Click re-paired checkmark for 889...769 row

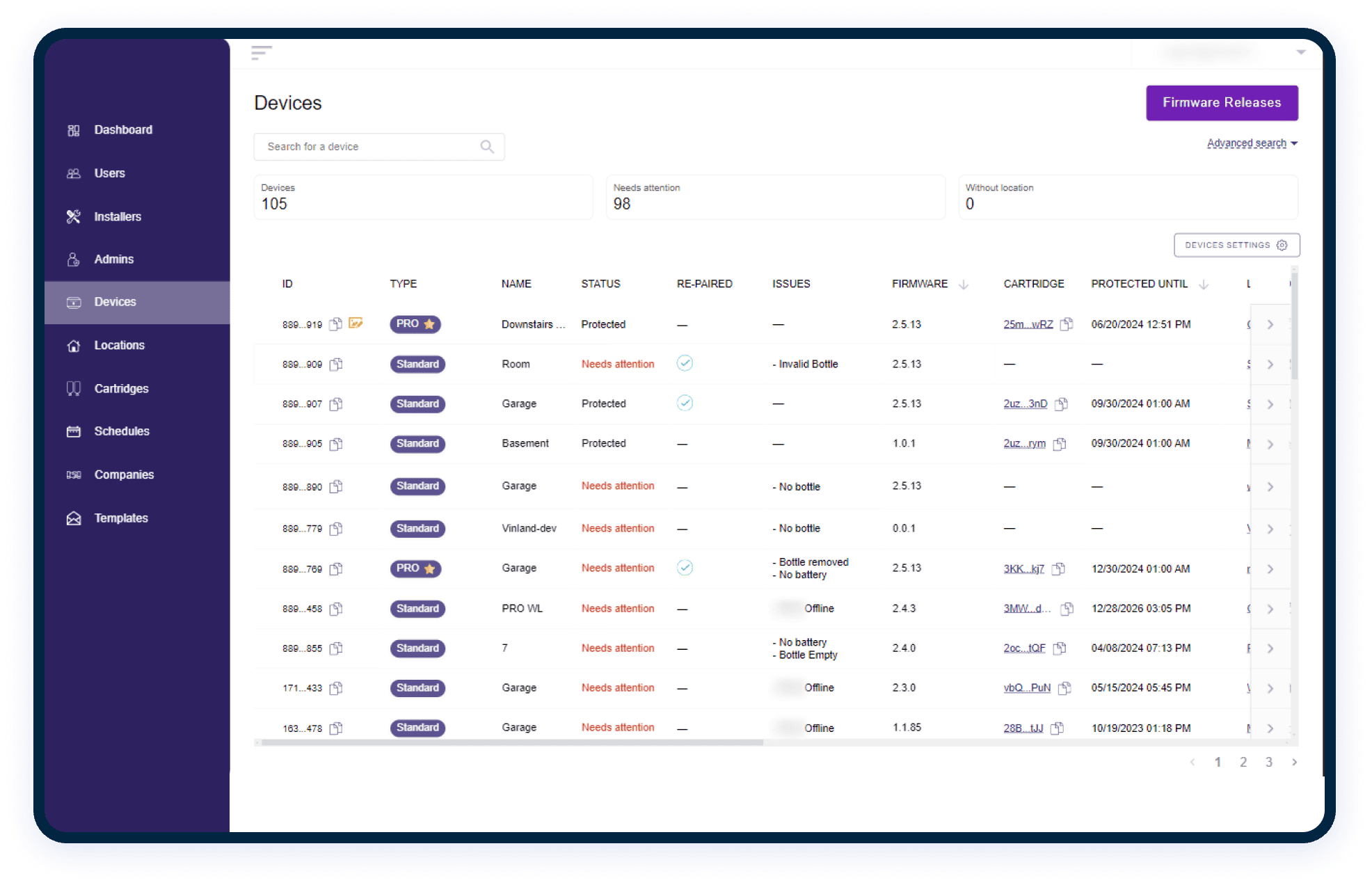(x=685, y=568)
